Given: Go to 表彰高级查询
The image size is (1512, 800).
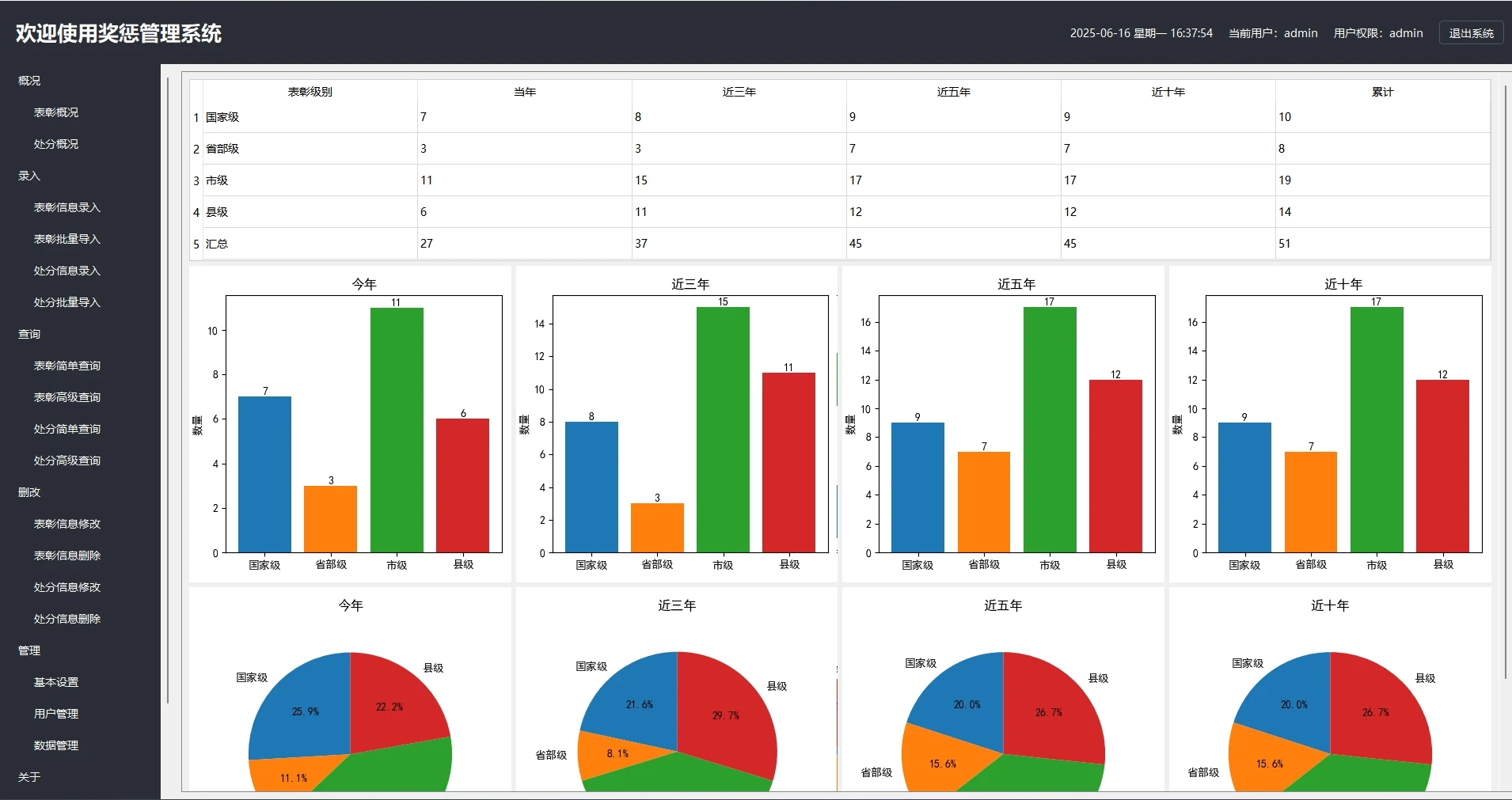Looking at the screenshot, I should (x=67, y=397).
